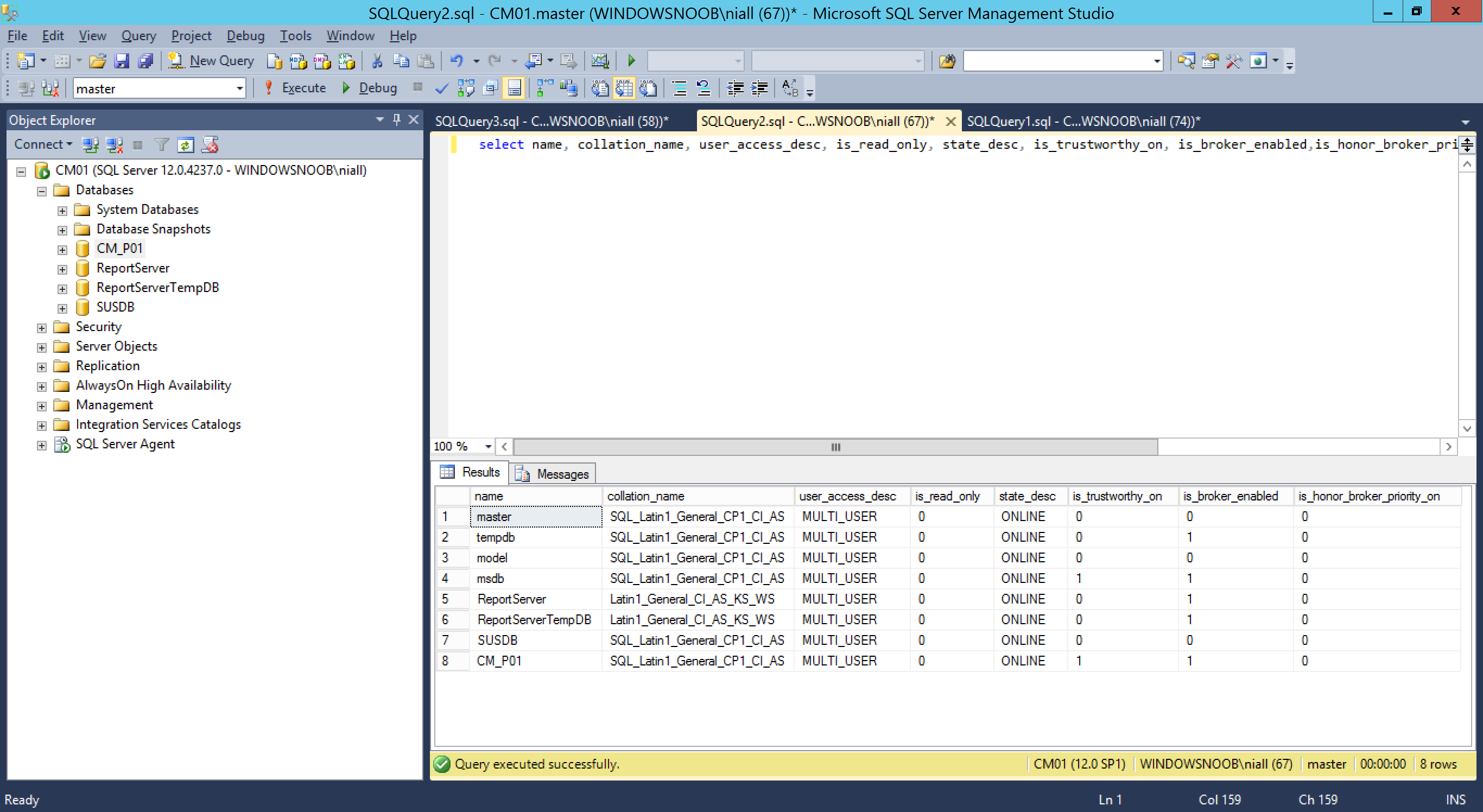Toggle Results to File mode
This screenshot has width=1483, height=812.
coord(648,88)
